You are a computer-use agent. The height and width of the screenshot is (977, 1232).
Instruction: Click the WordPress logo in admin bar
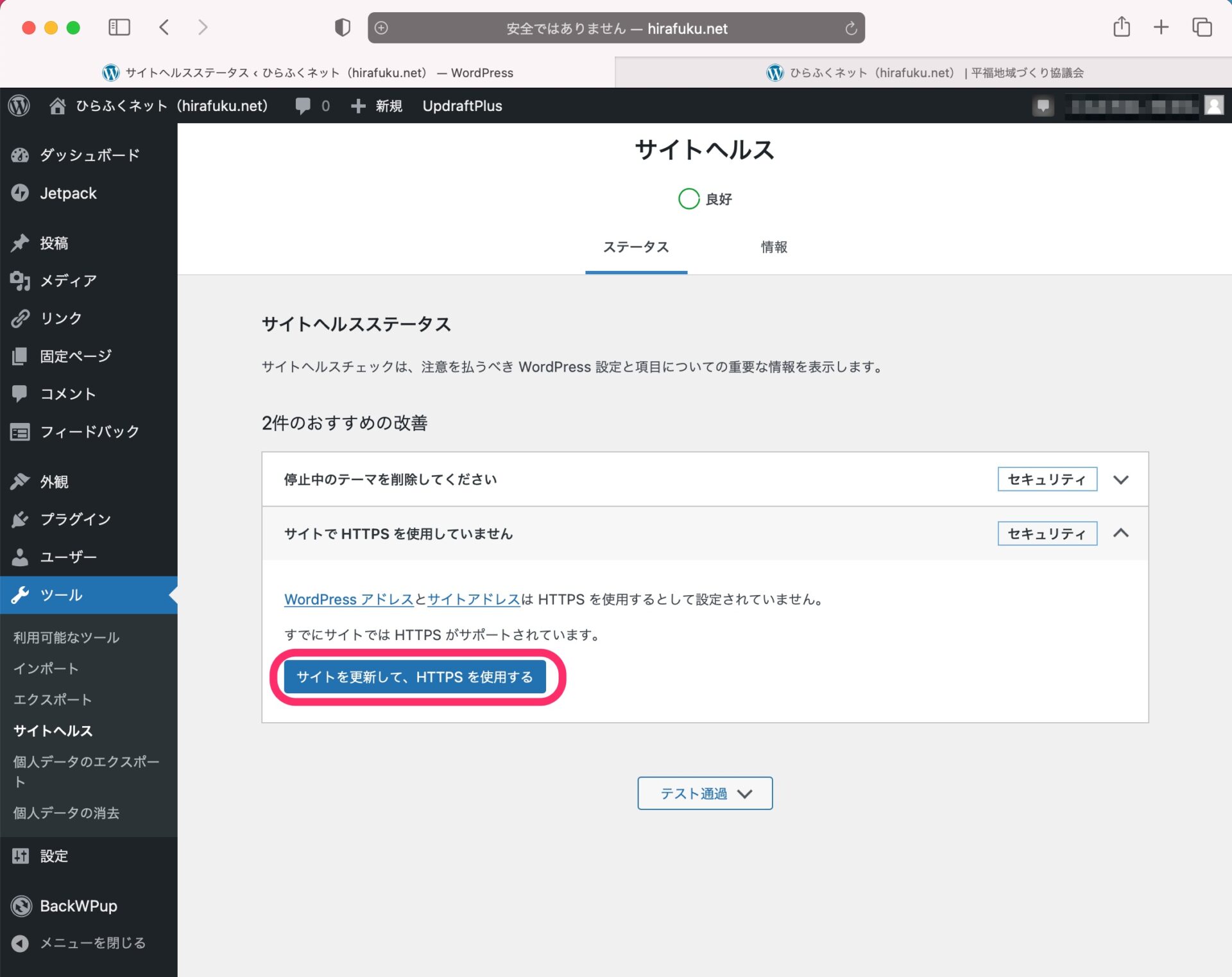coord(19,106)
